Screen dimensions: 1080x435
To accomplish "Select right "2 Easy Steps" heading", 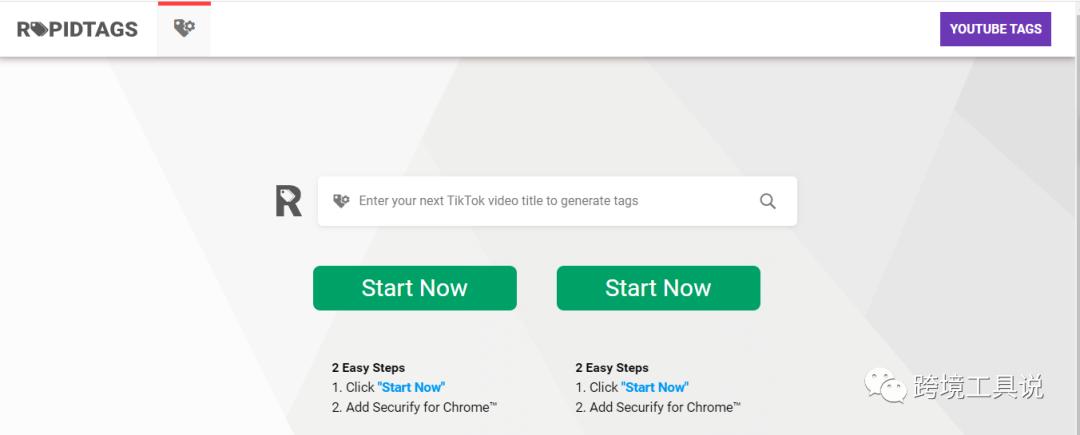I will point(612,368).
